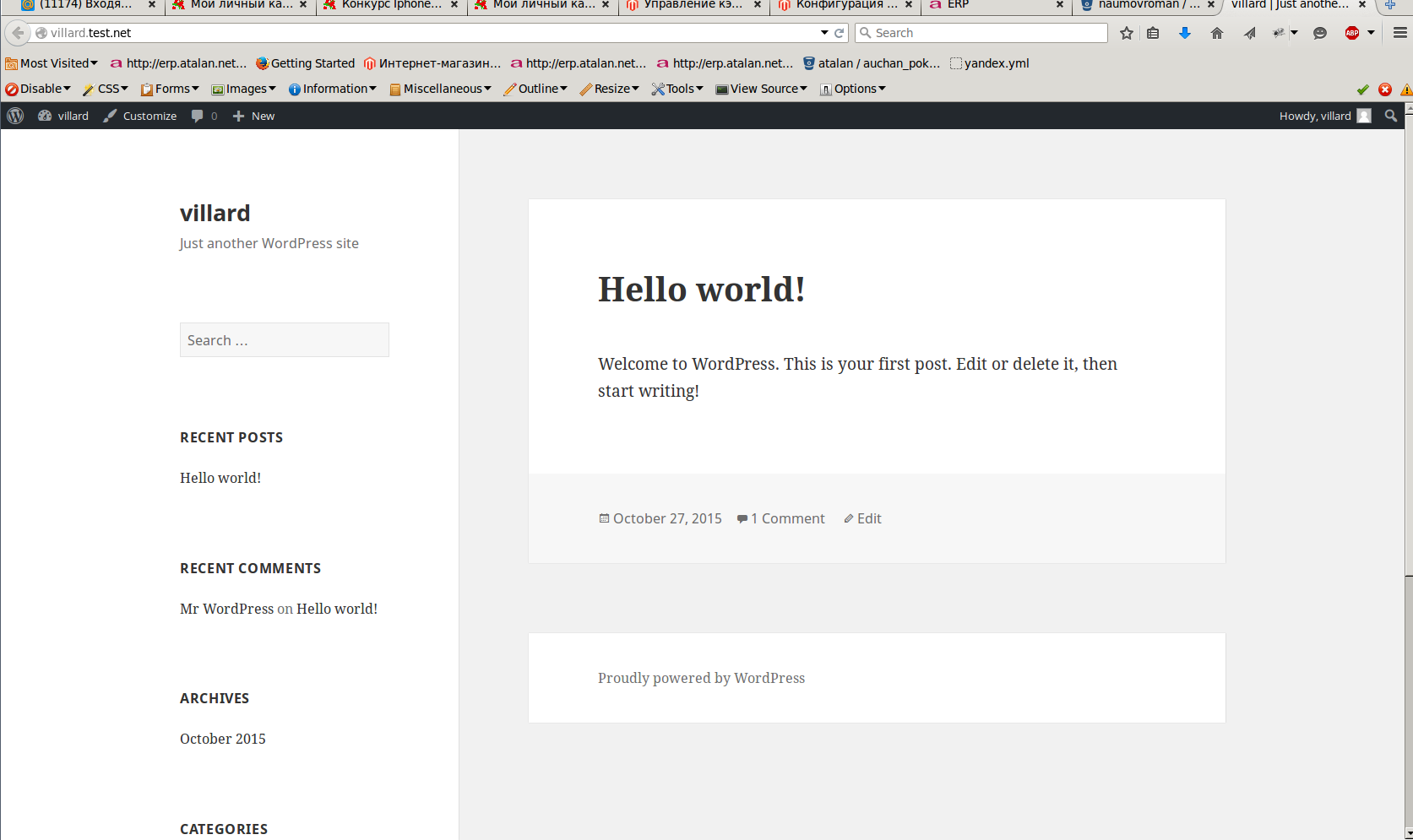
Task: Open the chat smiley bubble icon
Action: [x=1320, y=33]
